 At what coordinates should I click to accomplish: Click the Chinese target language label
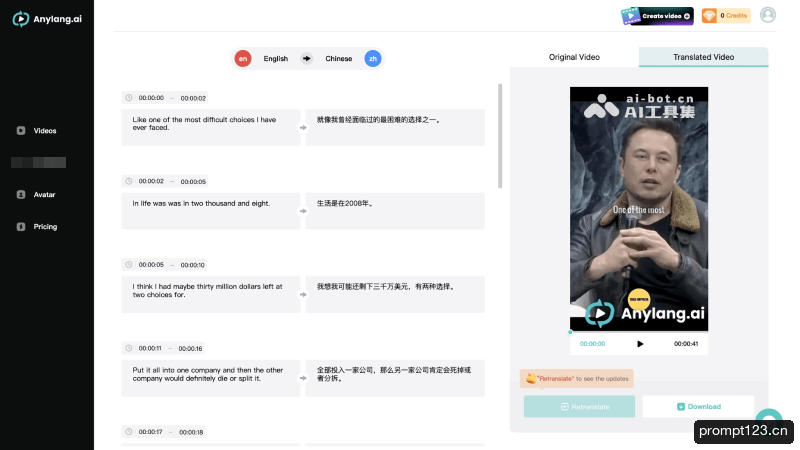tap(339, 59)
